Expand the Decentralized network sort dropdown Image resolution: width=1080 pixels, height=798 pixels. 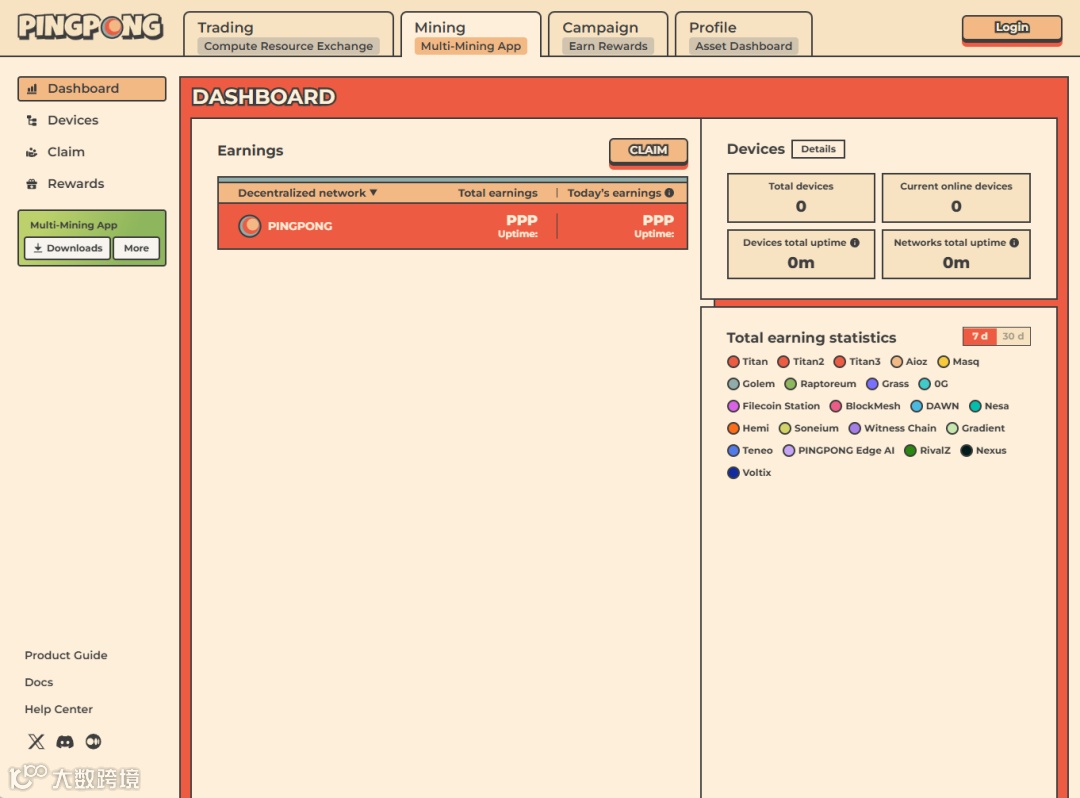pos(307,193)
